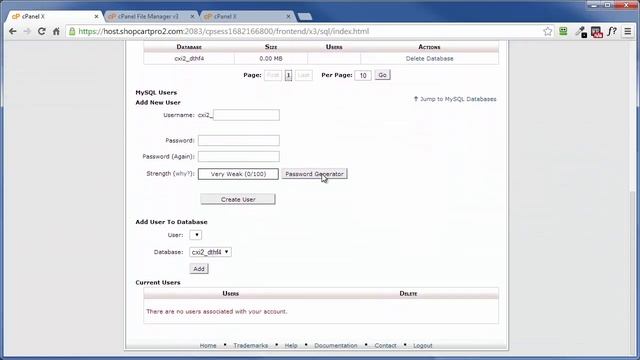Click the f? font extension icon

point(612,31)
